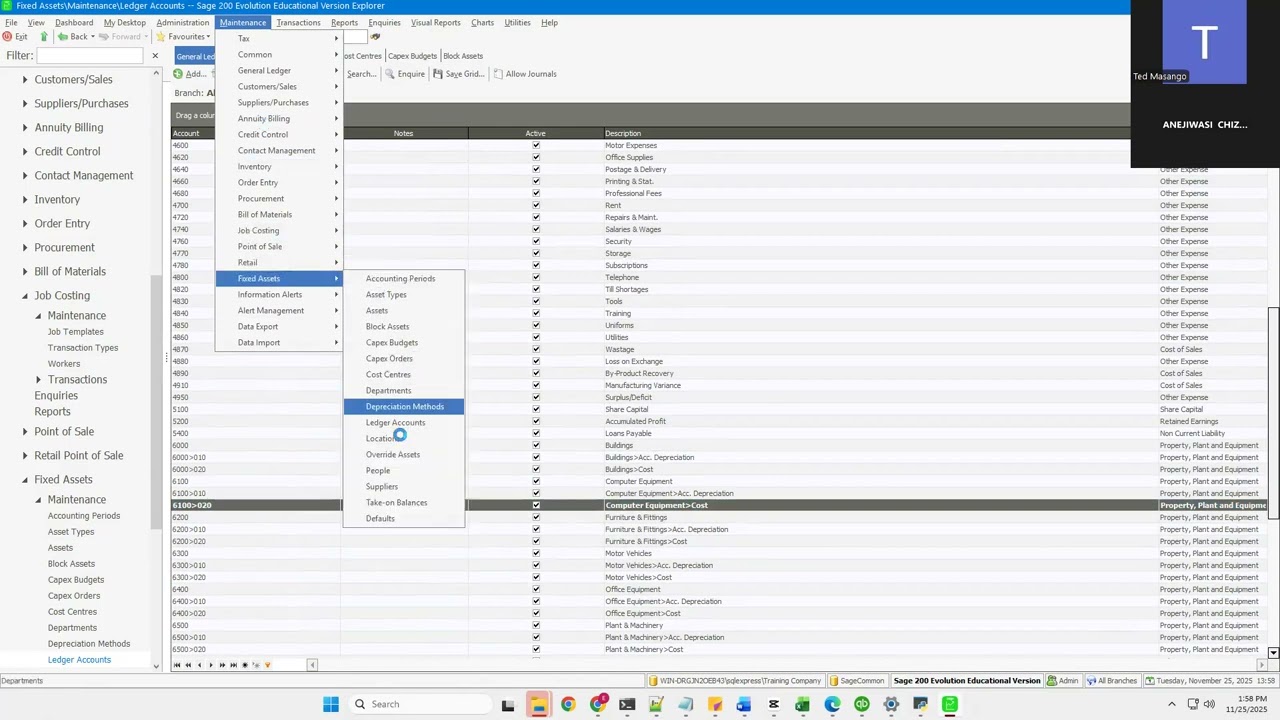Open the Windows Start menu
Screen dimensions: 1280x720
331,704
